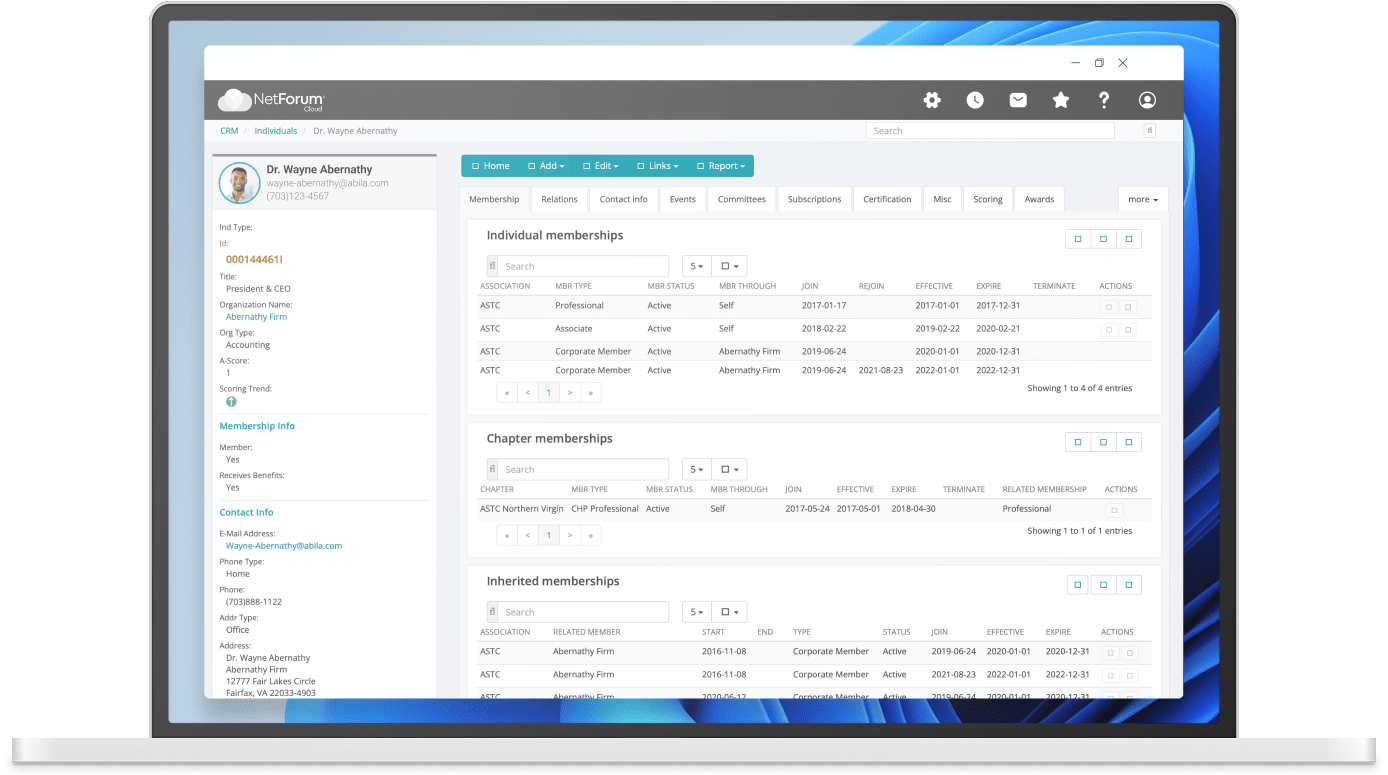The height and width of the screenshot is (775, 1388).
Task: Go to last page in Chapter memberships pagination
Action: point(591,536)
